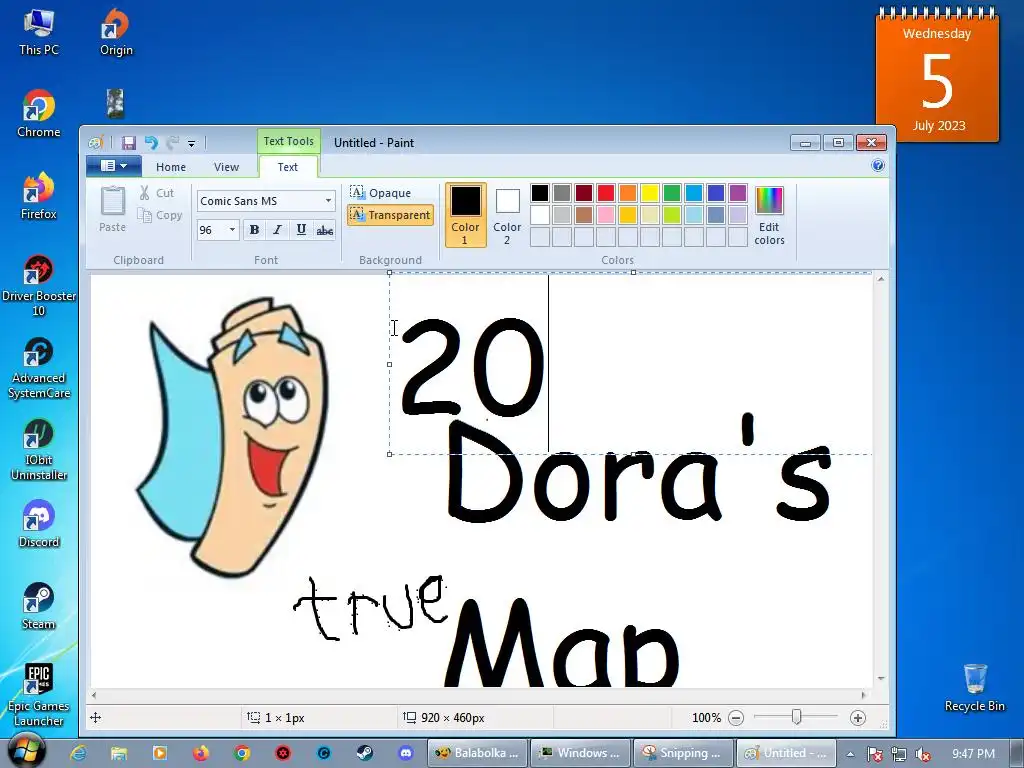
Task: Click the Windows Start button
Action: click(27, 752)
